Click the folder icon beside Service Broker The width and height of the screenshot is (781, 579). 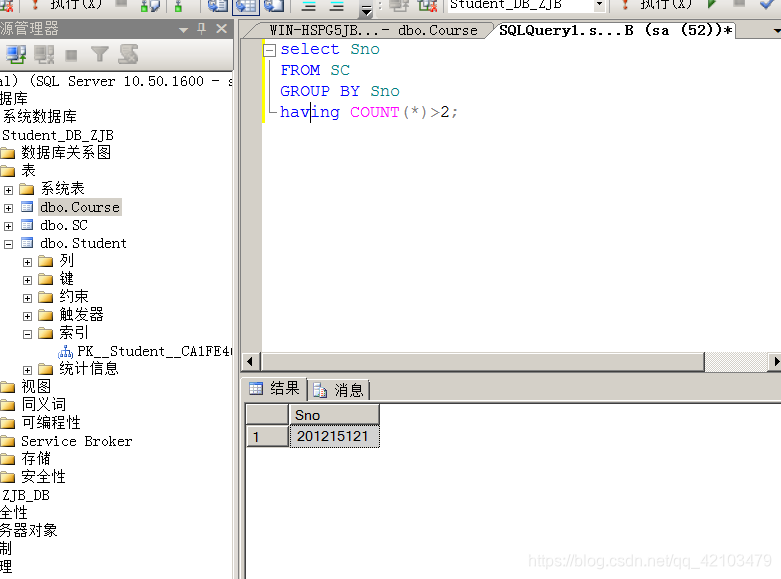pos(7,441)
